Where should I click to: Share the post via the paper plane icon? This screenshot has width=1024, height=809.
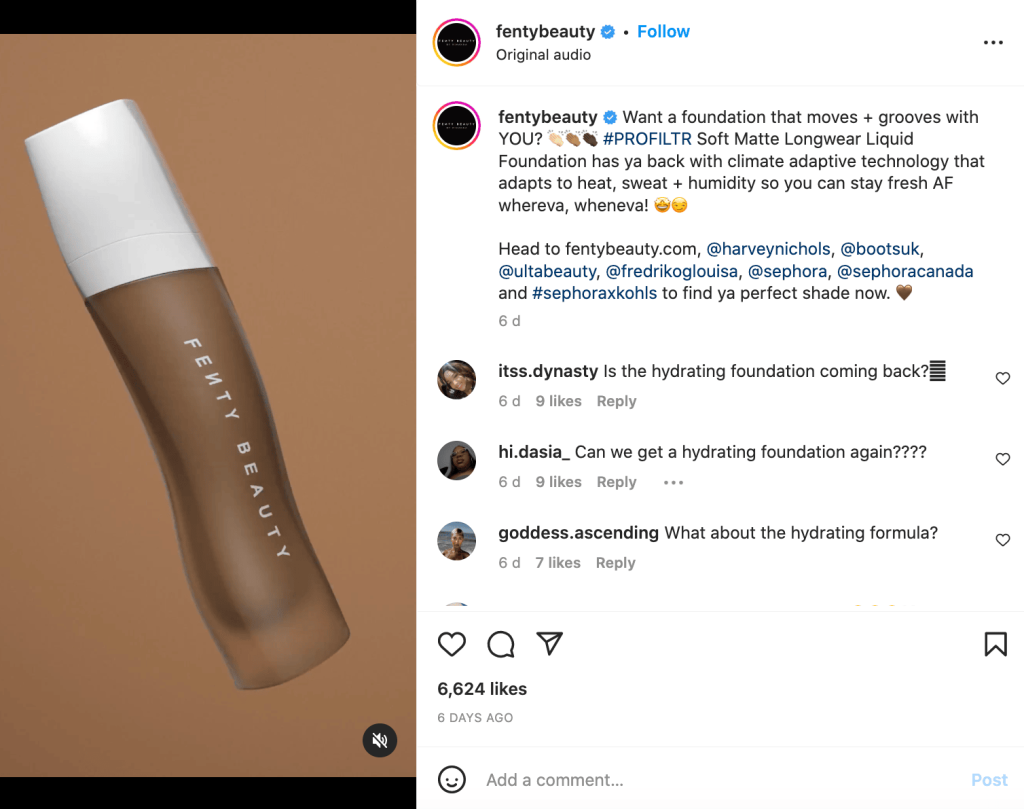[549, 644]
